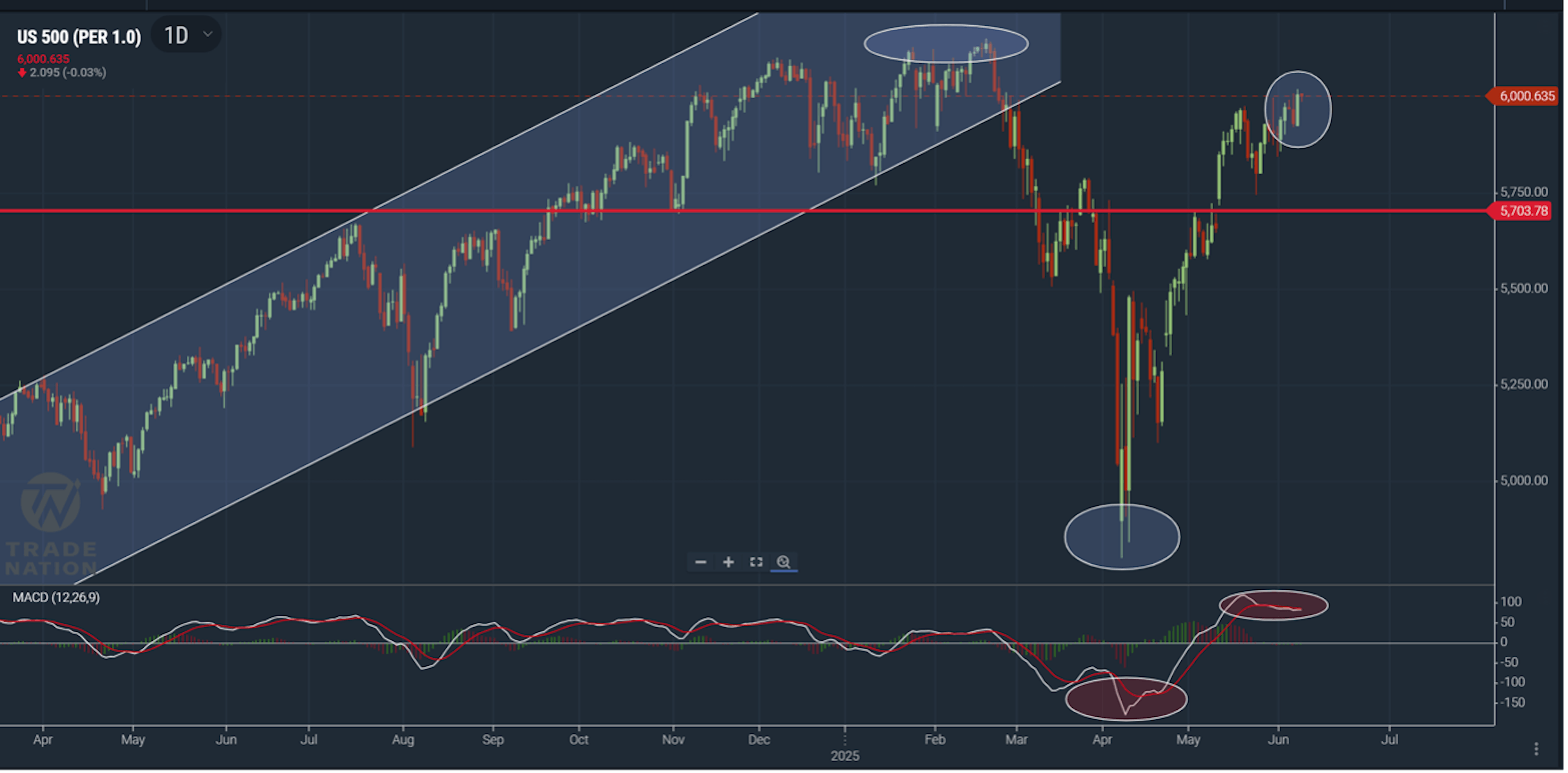Click the MACD (12,26,9) indicator label
The width and height of the screenshot is (1568, 773).
56,598
